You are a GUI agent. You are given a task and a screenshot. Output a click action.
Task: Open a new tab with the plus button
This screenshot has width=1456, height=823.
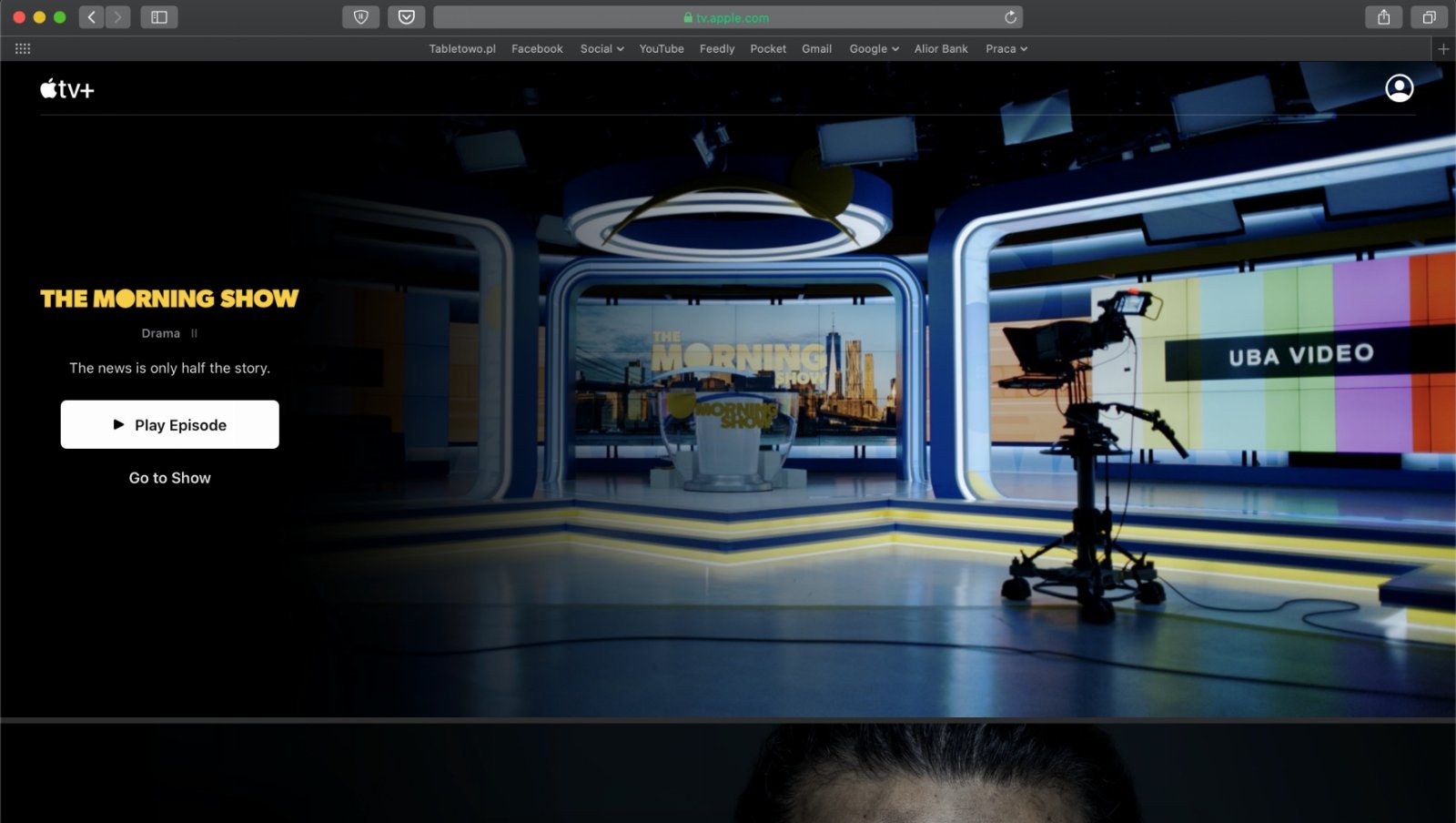1443,49
